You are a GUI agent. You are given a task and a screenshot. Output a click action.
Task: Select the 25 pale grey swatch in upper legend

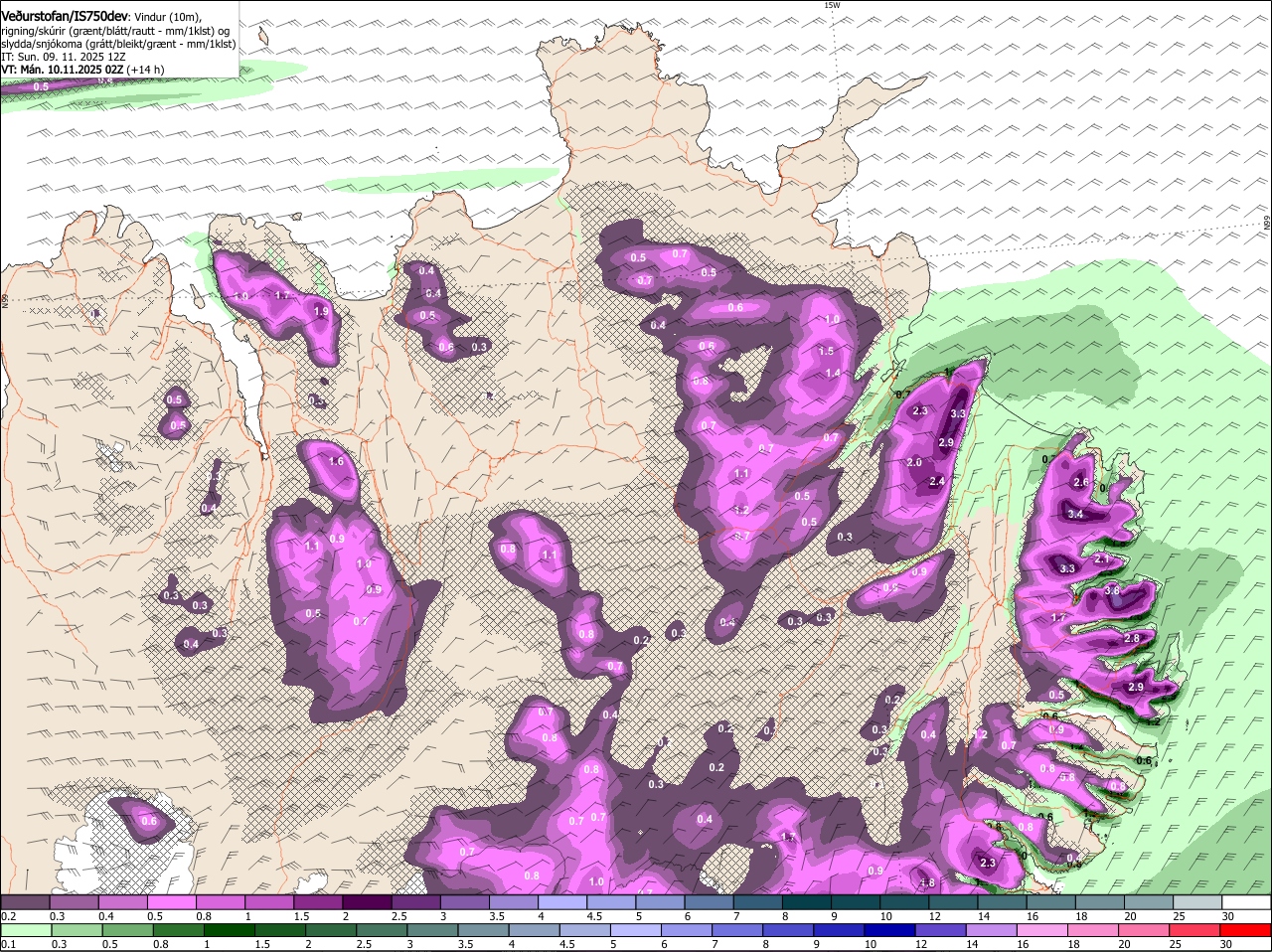1198,902
